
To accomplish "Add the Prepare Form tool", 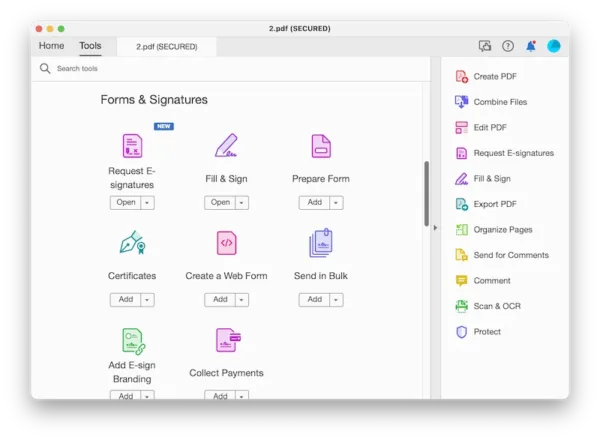I will pos(315,203).
